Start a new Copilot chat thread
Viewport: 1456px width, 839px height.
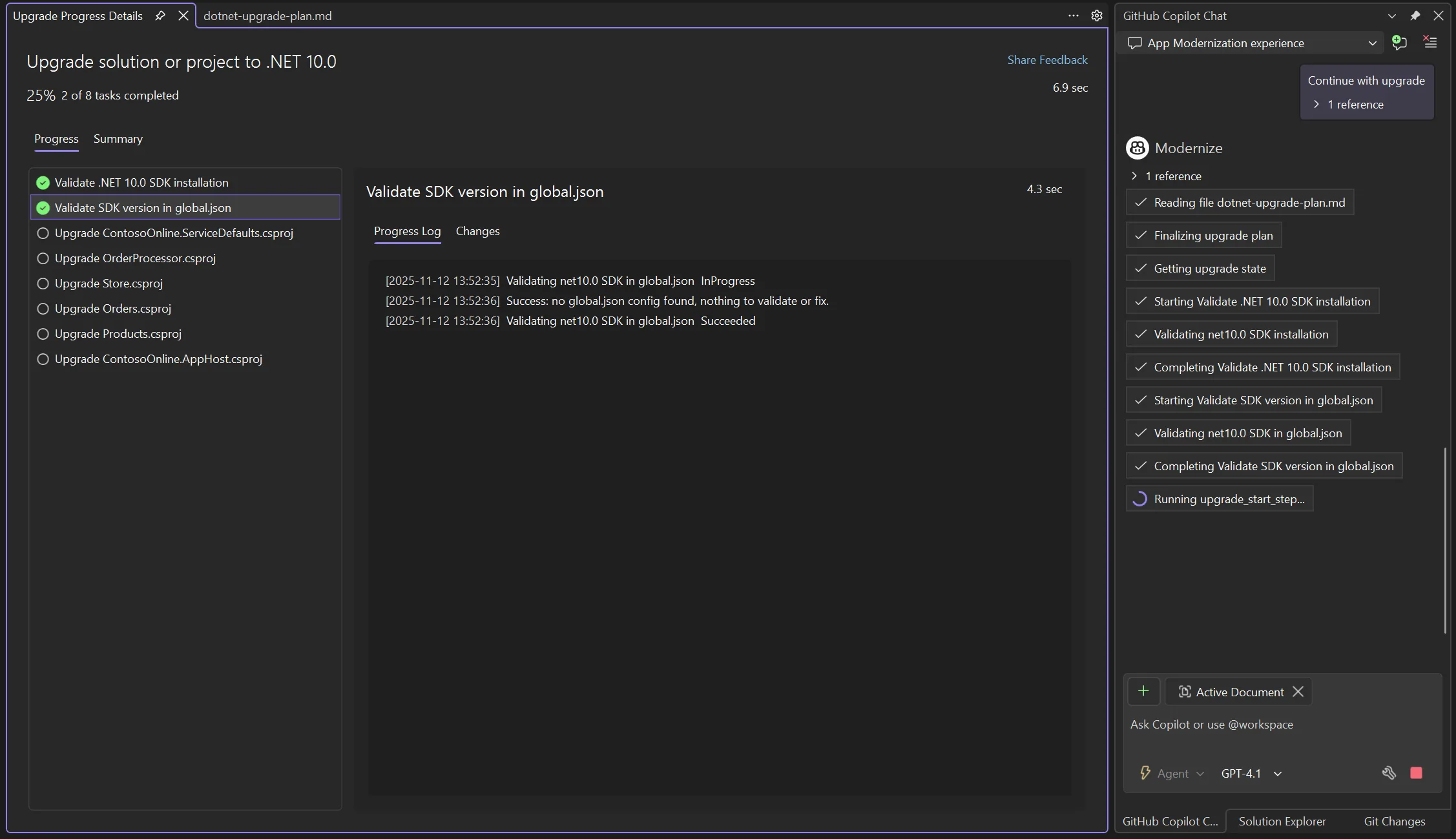[1399, 43]
